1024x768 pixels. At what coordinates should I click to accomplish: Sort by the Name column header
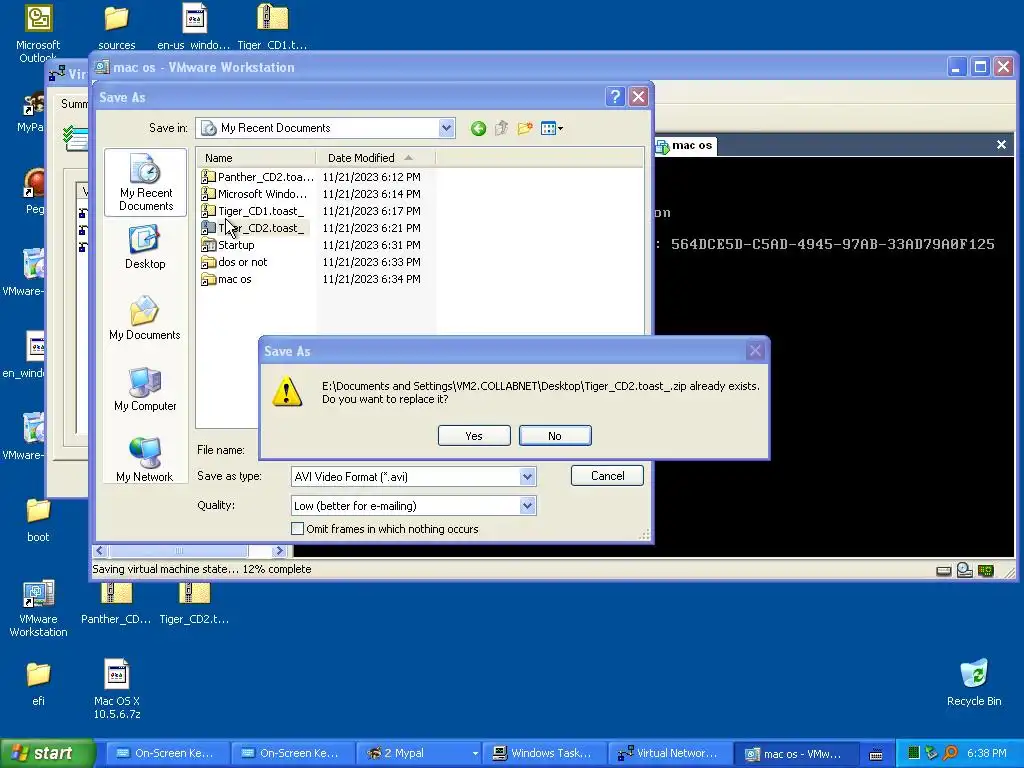coord(256,158)
